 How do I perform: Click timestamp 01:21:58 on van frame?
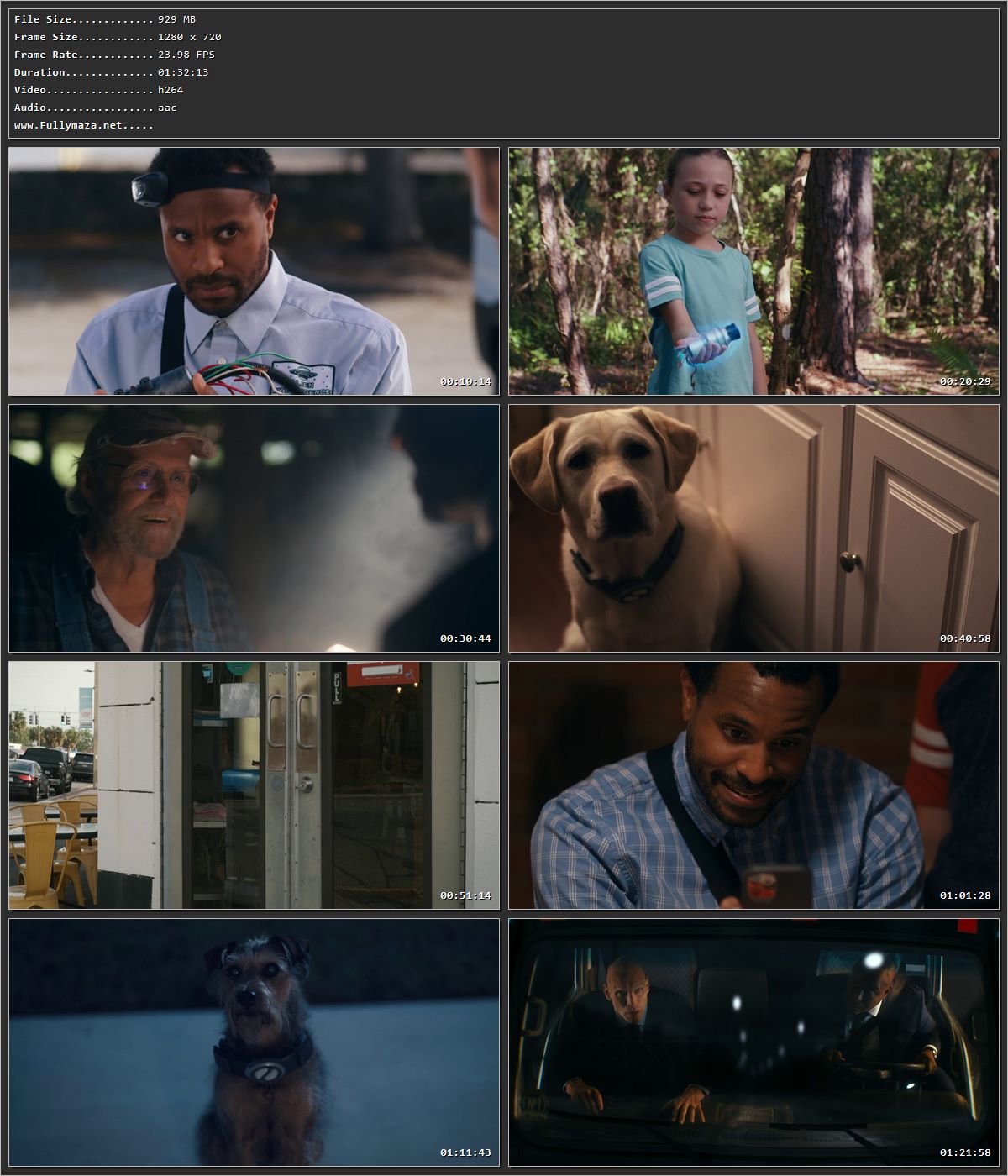[965, 1152]
